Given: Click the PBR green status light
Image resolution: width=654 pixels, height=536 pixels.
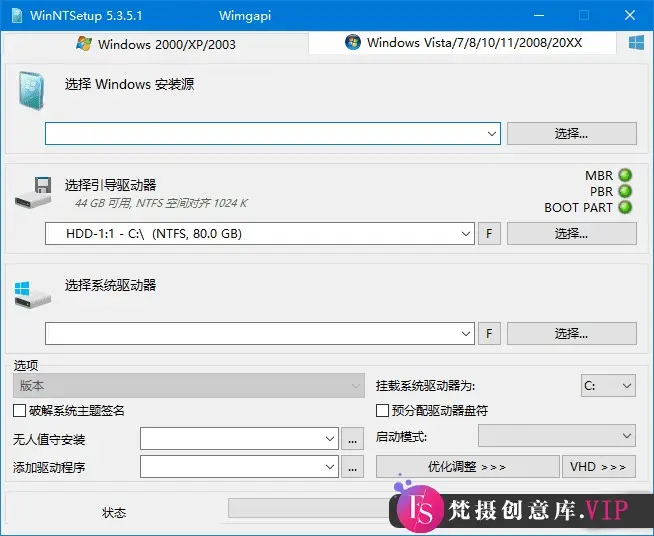Looking at the screenshot, I should 625,191.
